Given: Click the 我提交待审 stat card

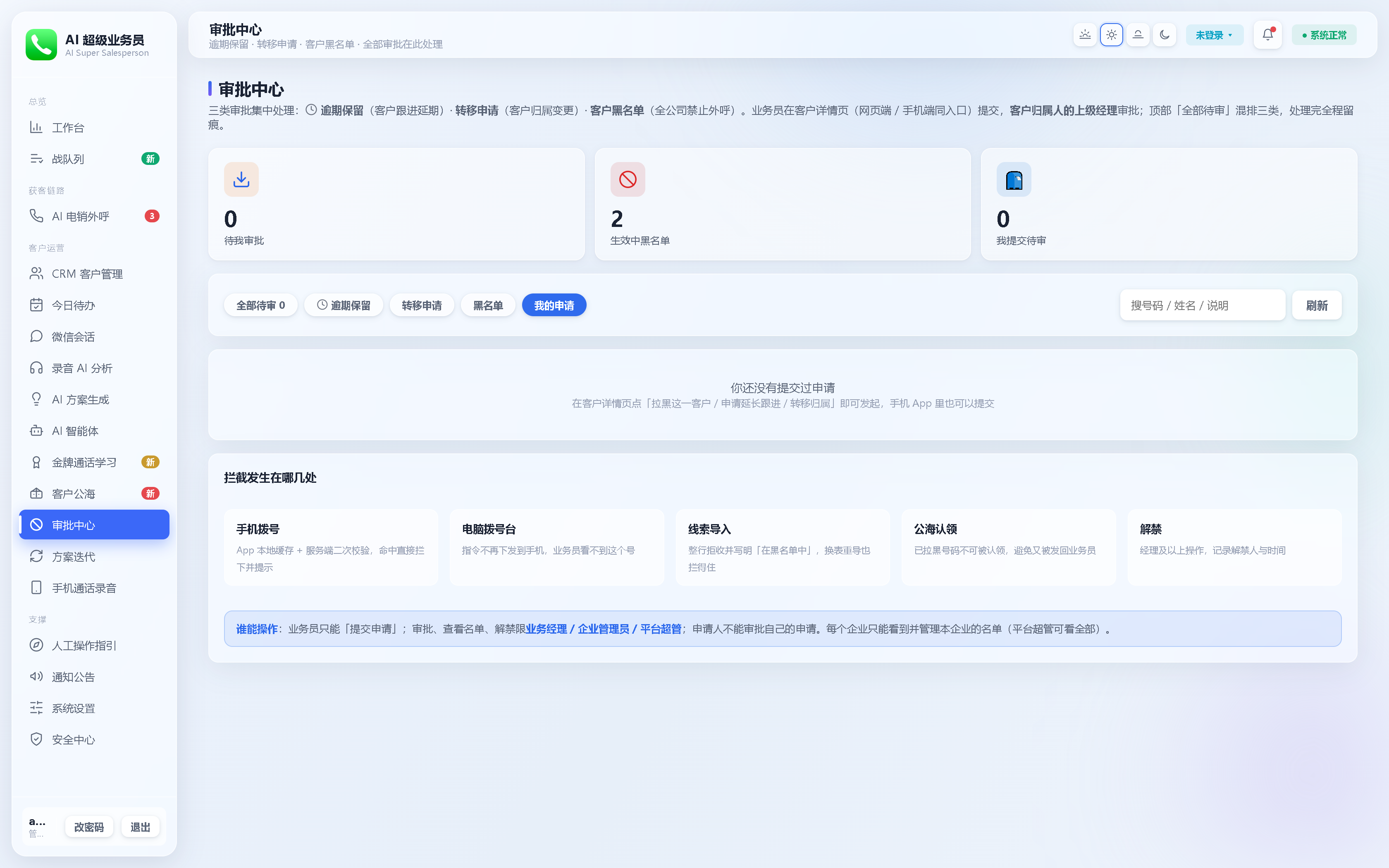Looking at the screenshot, I should 1169,204.
